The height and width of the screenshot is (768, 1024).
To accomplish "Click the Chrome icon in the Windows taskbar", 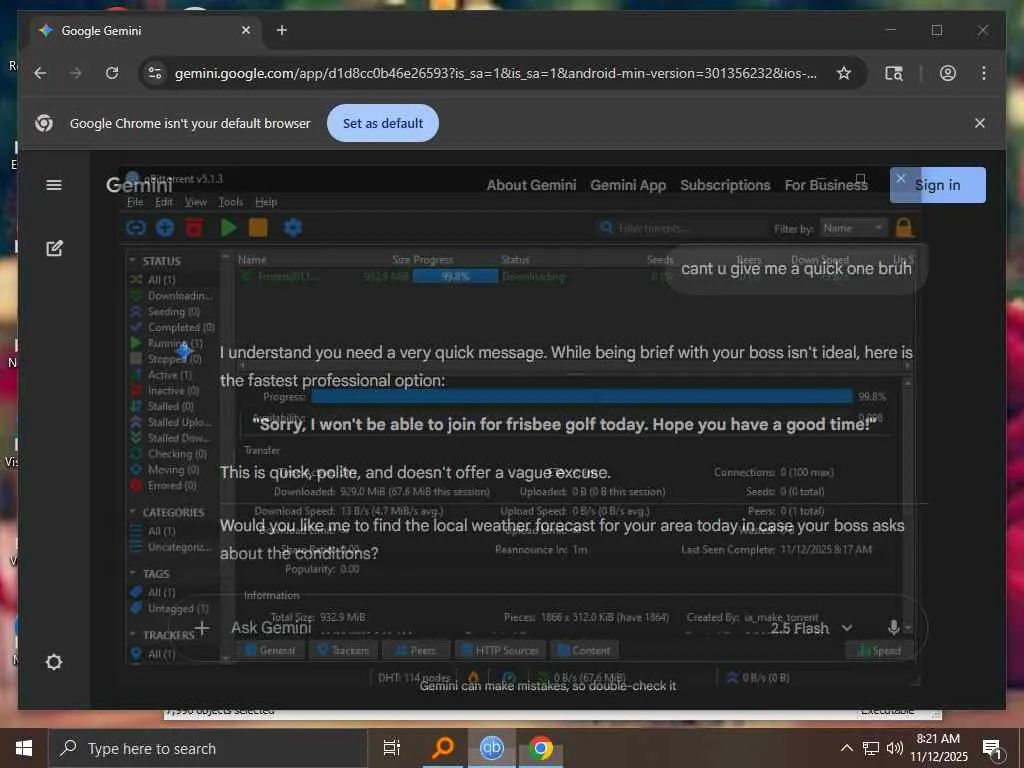I will (541, 748).
